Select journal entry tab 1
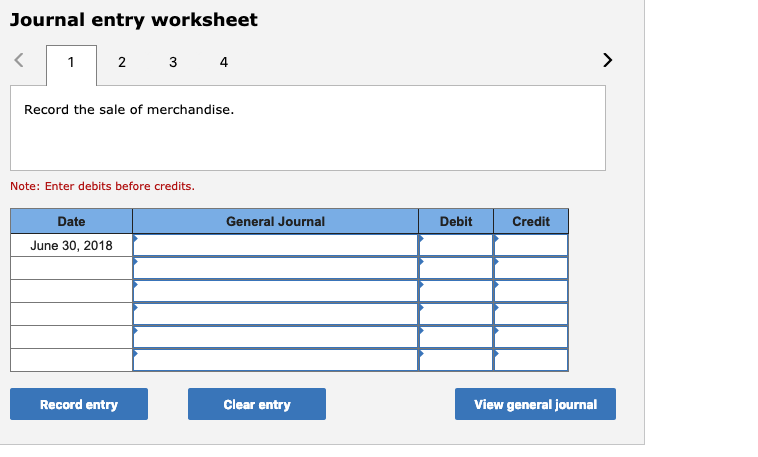The width and height of the screenshot is (758, 457). (71, 65)
